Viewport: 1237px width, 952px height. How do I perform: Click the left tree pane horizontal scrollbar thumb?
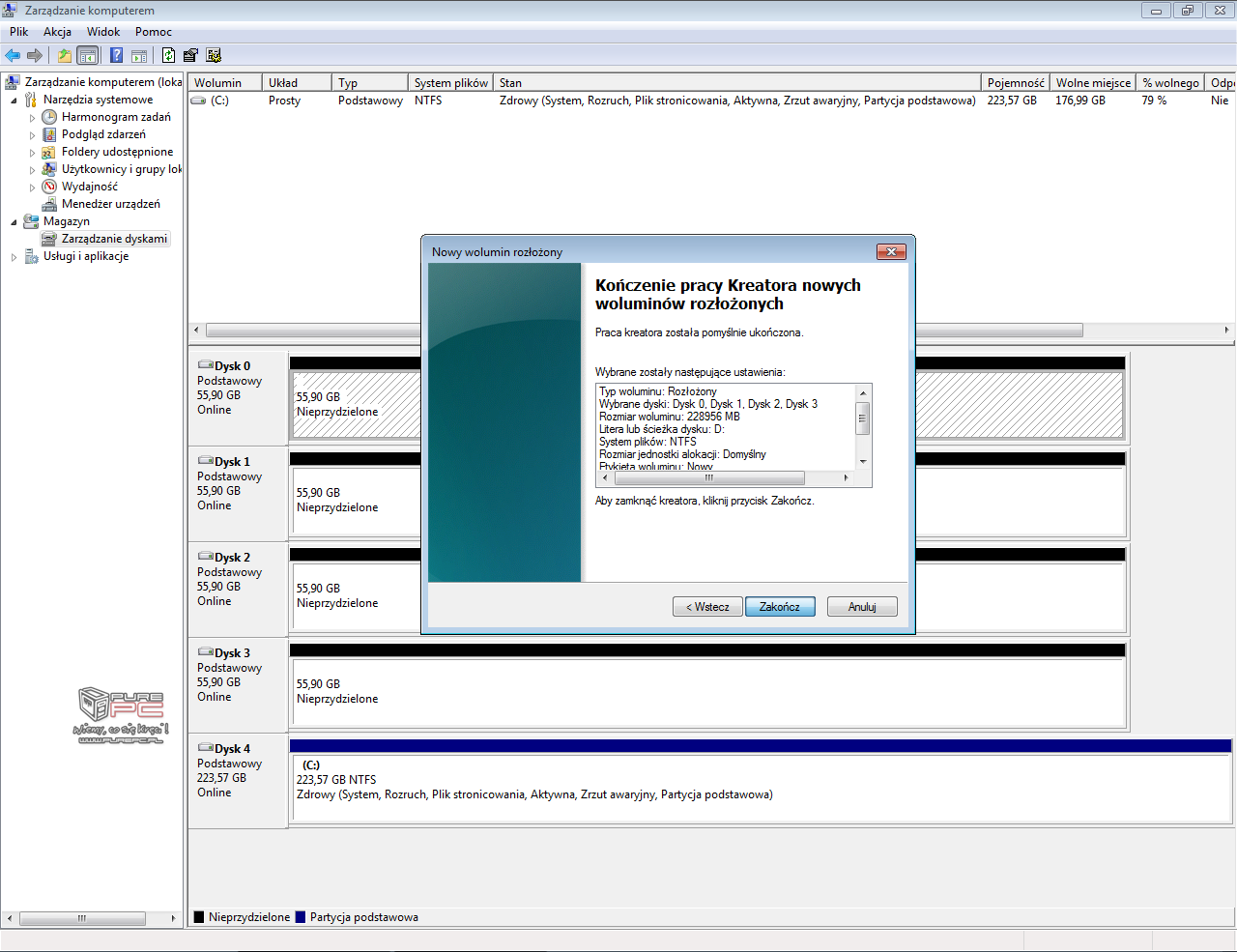tap(82, 918)
